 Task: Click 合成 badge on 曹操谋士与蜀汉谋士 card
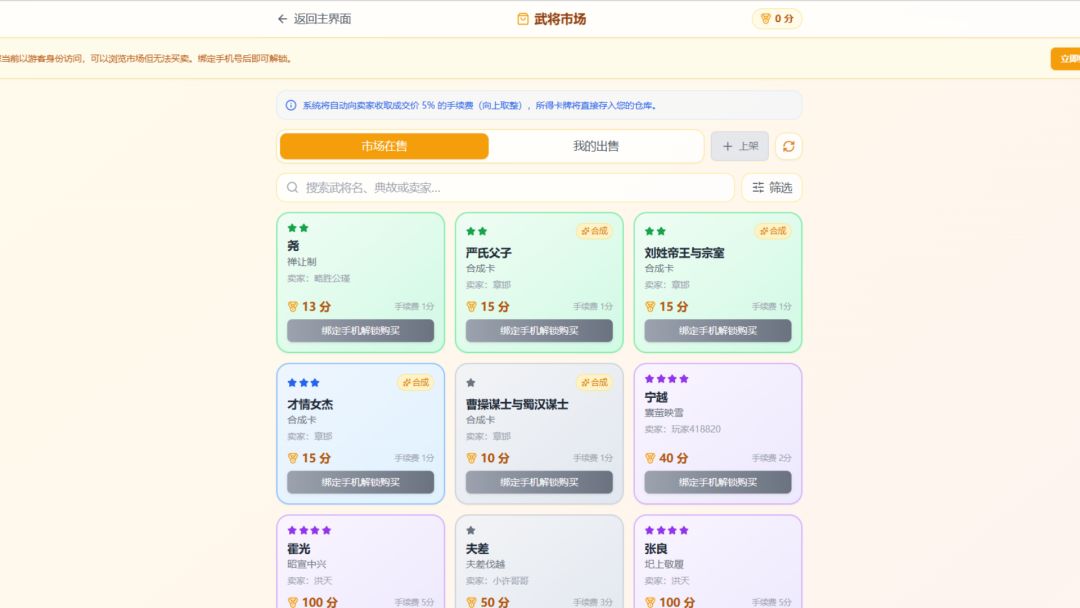[594, 382]
